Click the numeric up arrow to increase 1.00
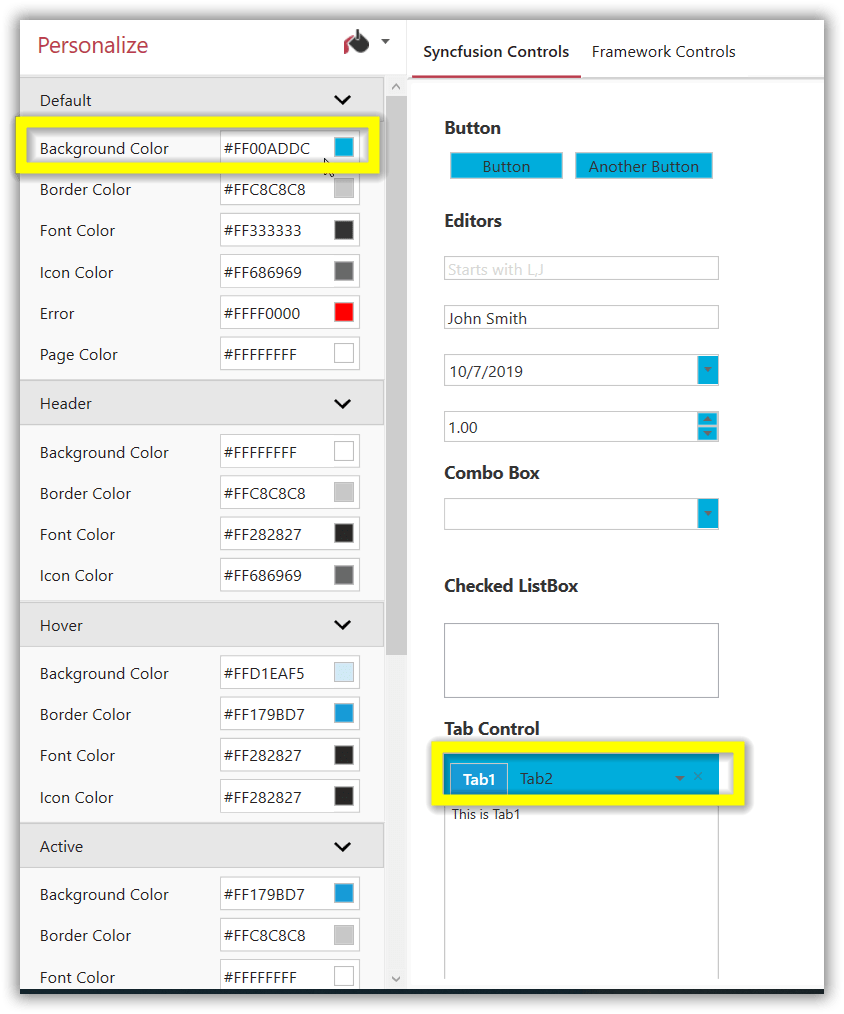This screenshot has width=844, height=1014. [707, 419]
